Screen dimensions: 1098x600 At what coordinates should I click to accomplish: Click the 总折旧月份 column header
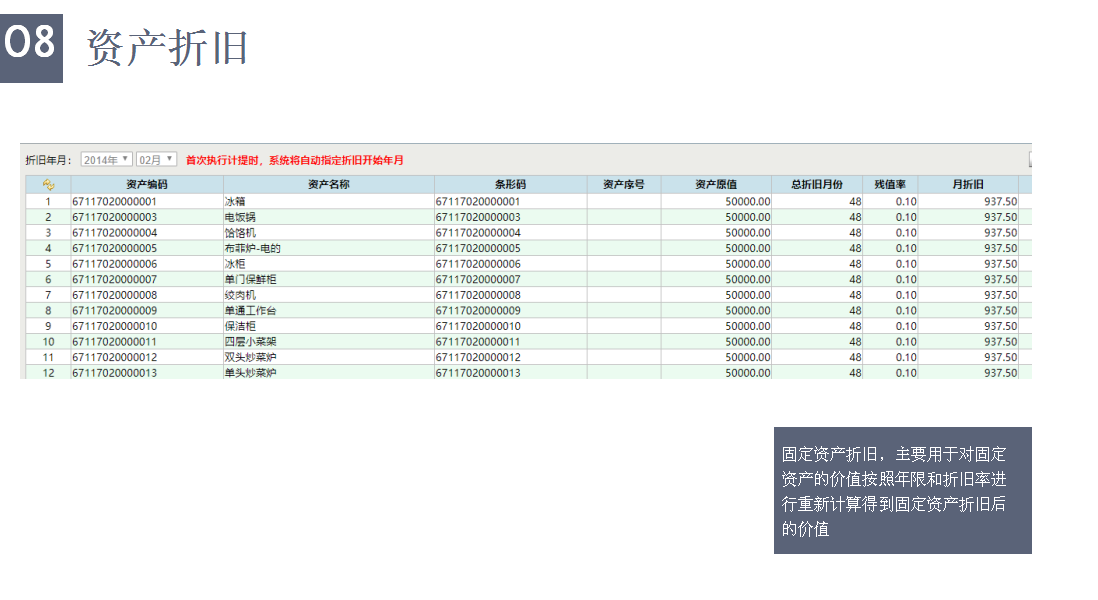point(816,185)
